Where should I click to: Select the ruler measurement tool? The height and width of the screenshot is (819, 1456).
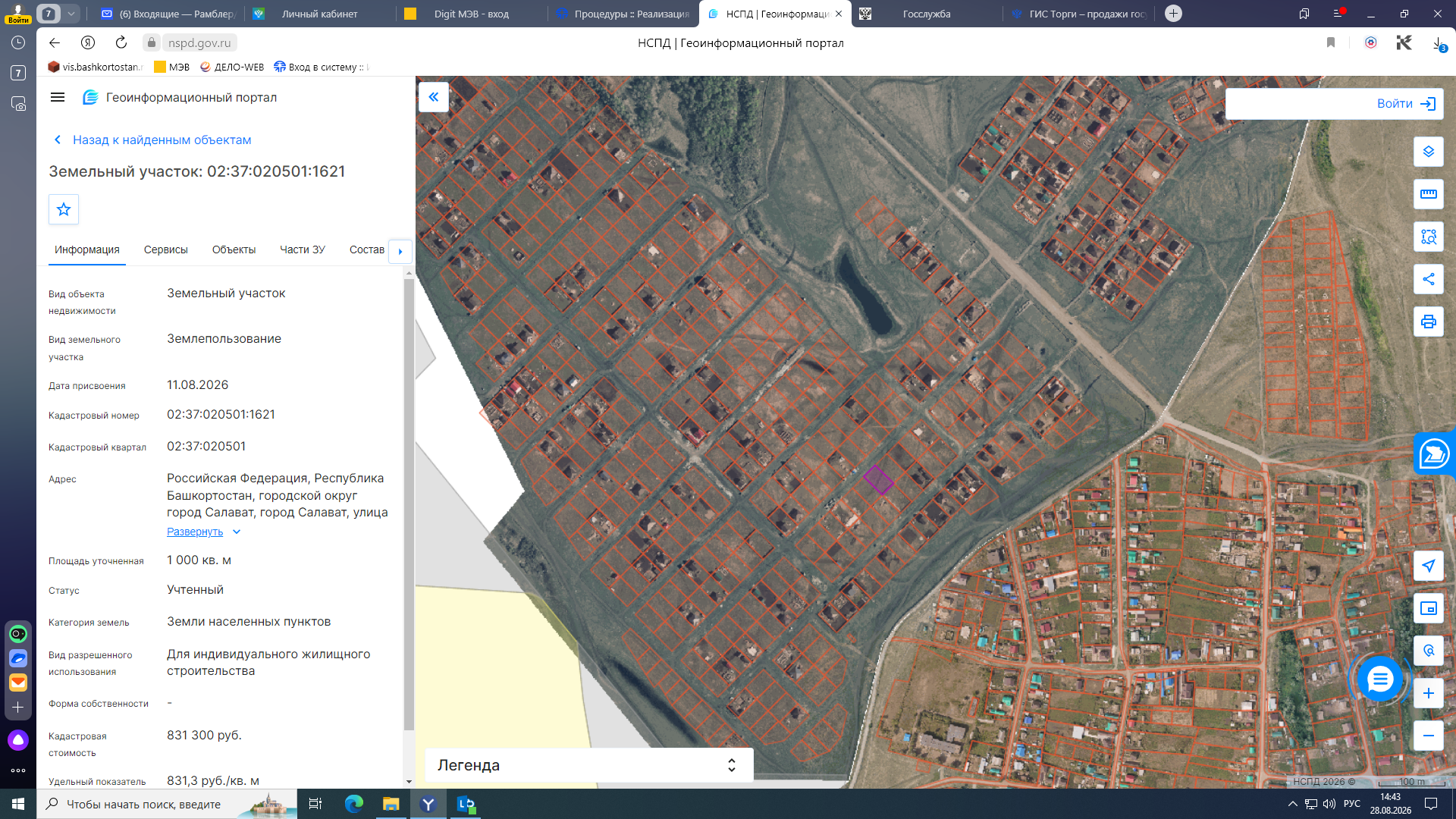(x=1428, y=194)
